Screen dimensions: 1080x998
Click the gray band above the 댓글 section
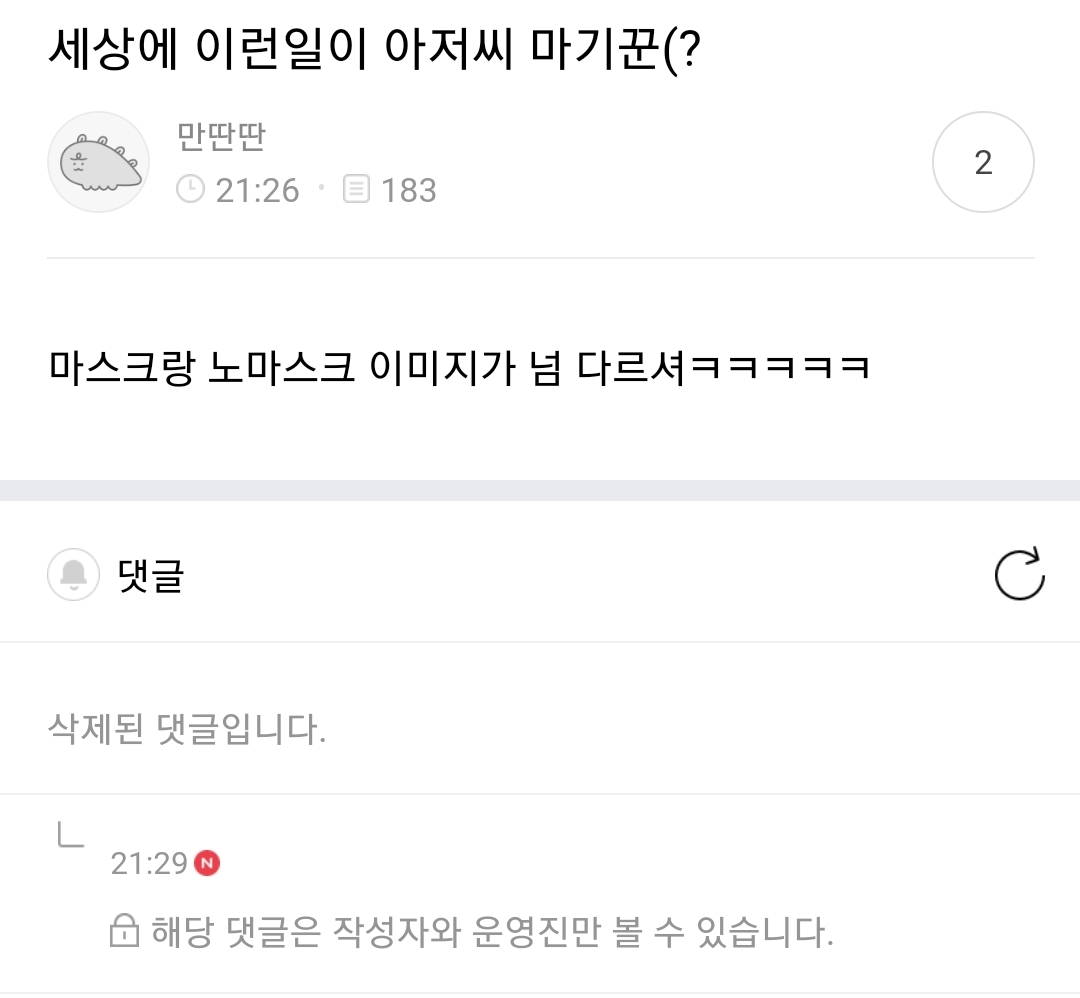[540, 490]
